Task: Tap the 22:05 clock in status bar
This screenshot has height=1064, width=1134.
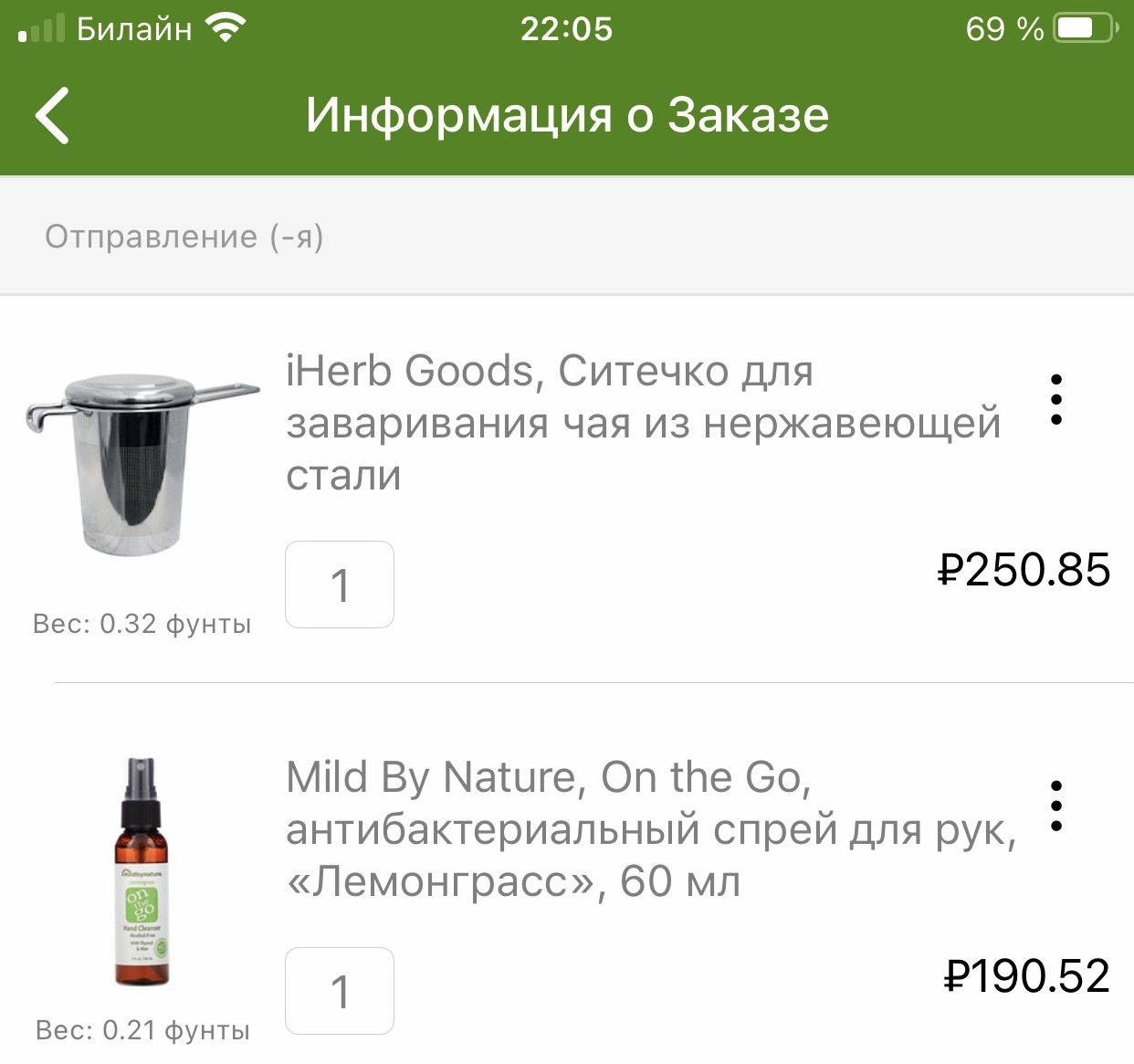Action: 566,28
